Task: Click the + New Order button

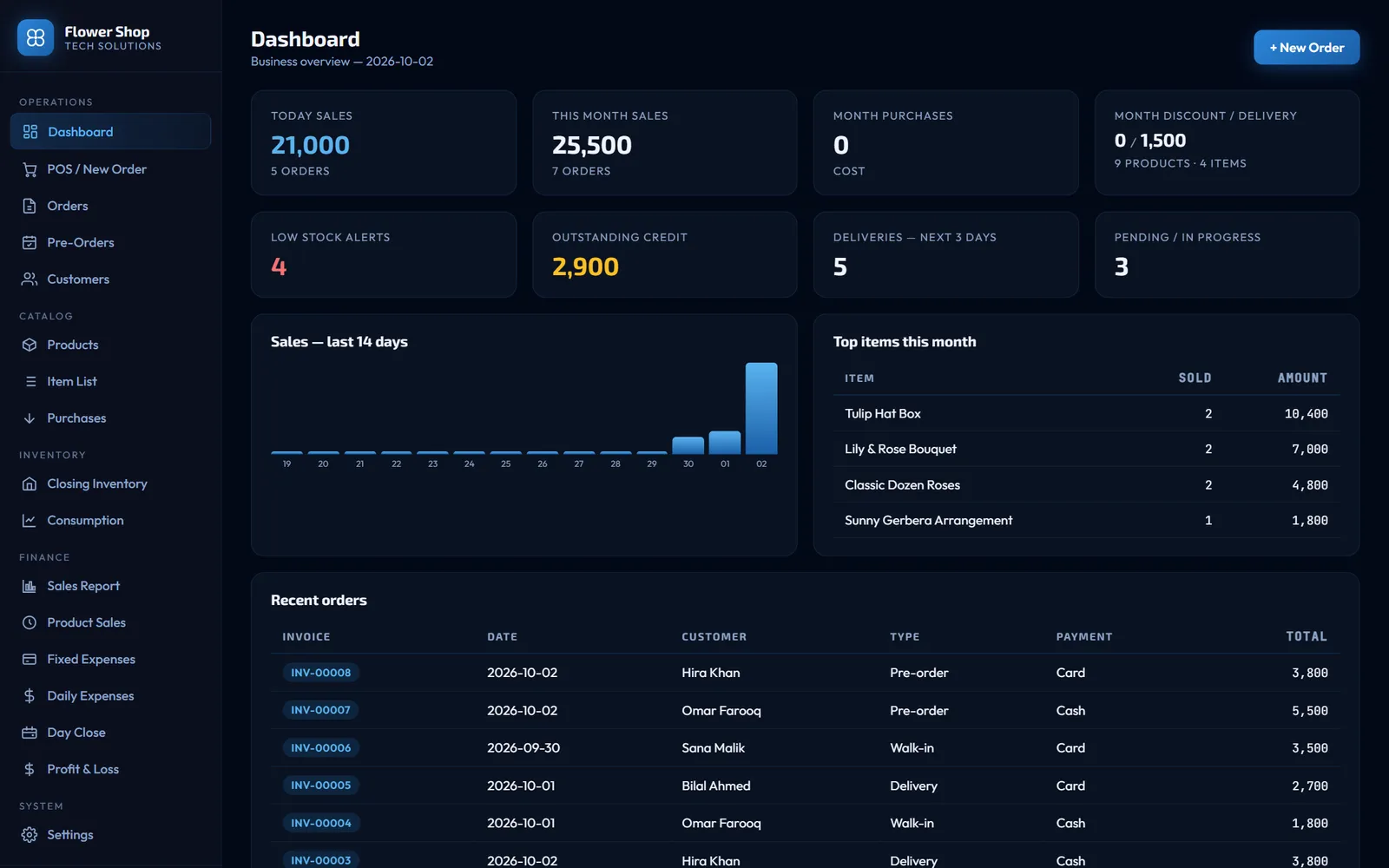Action: pyautogui.click(x=1307, y=48)
